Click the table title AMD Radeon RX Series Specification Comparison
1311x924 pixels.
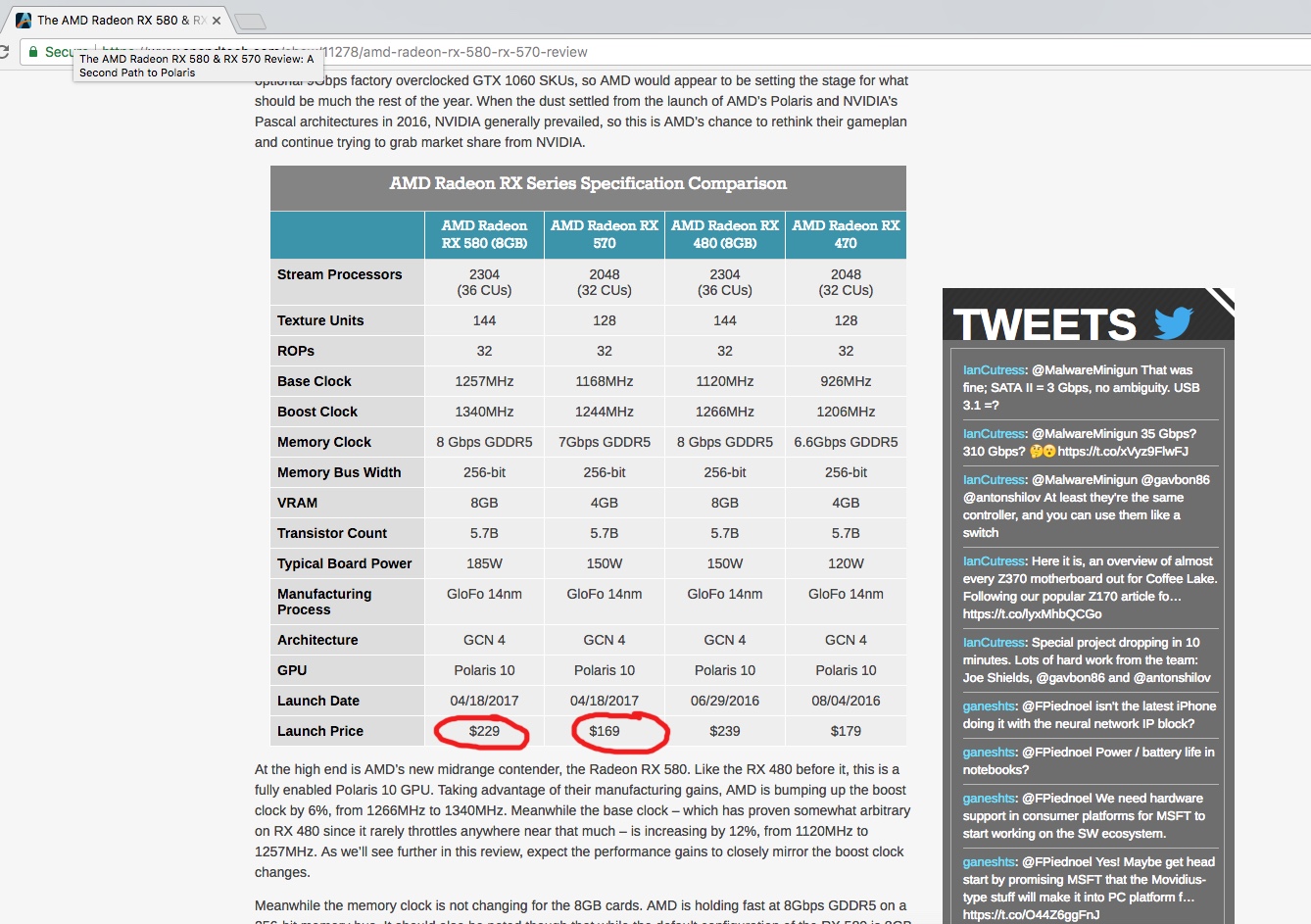[588, 184]
